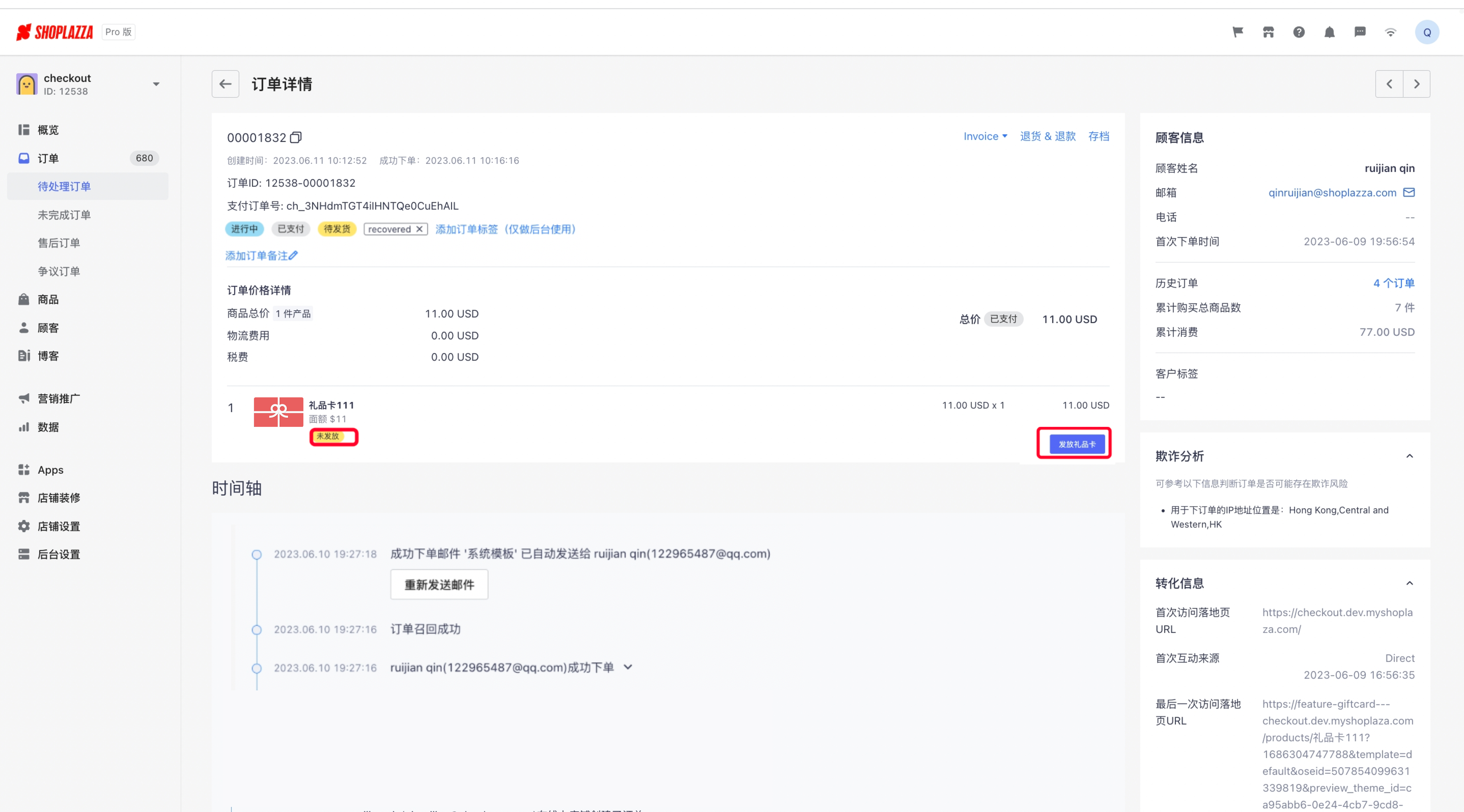Viewport: 1464px width, 812px height.
Task: Click 发放礼品卡 button
Action: pos(1076,444)
